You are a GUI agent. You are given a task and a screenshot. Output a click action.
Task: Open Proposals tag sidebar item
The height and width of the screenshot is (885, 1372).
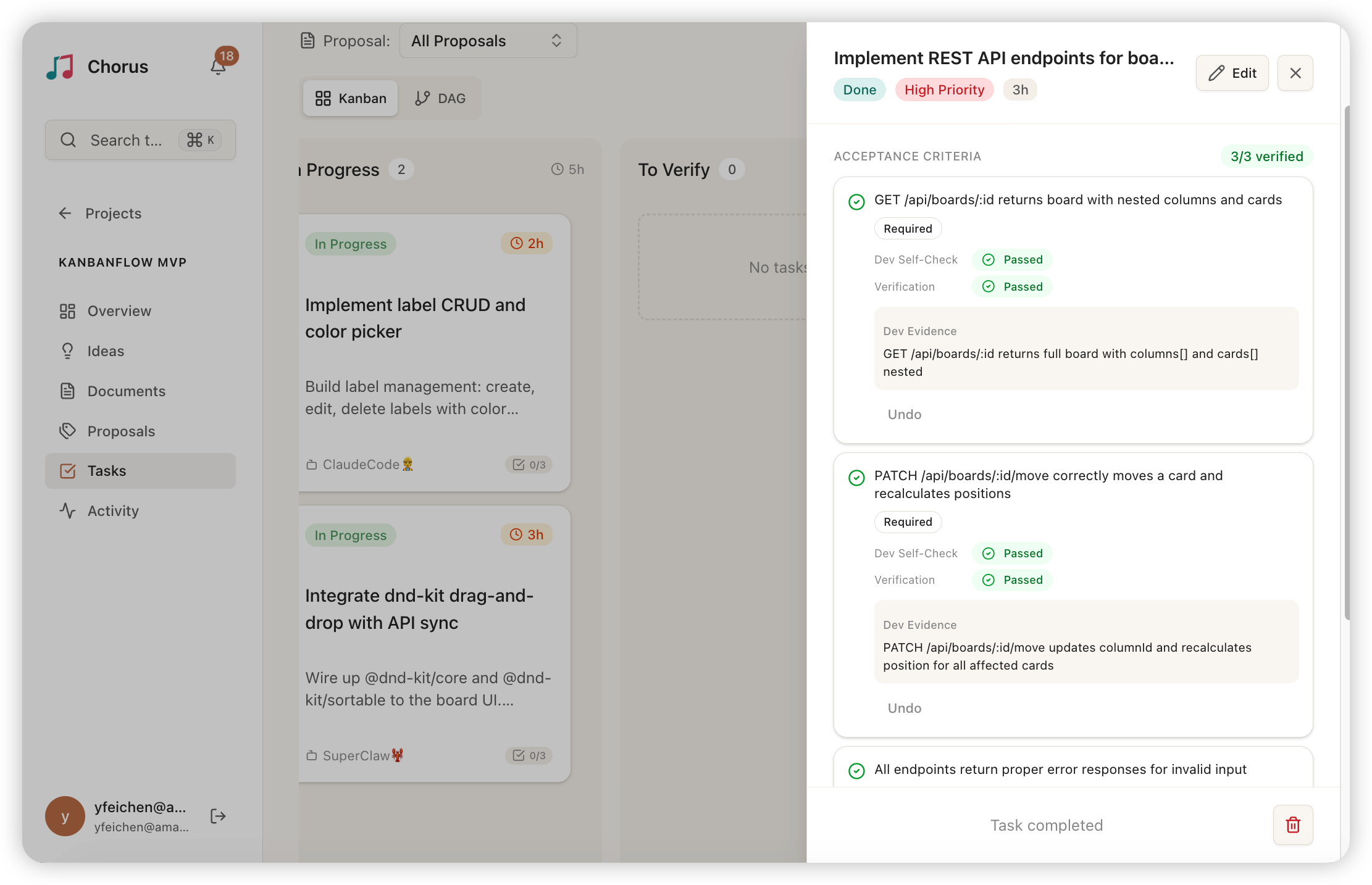tap(121, 431)
